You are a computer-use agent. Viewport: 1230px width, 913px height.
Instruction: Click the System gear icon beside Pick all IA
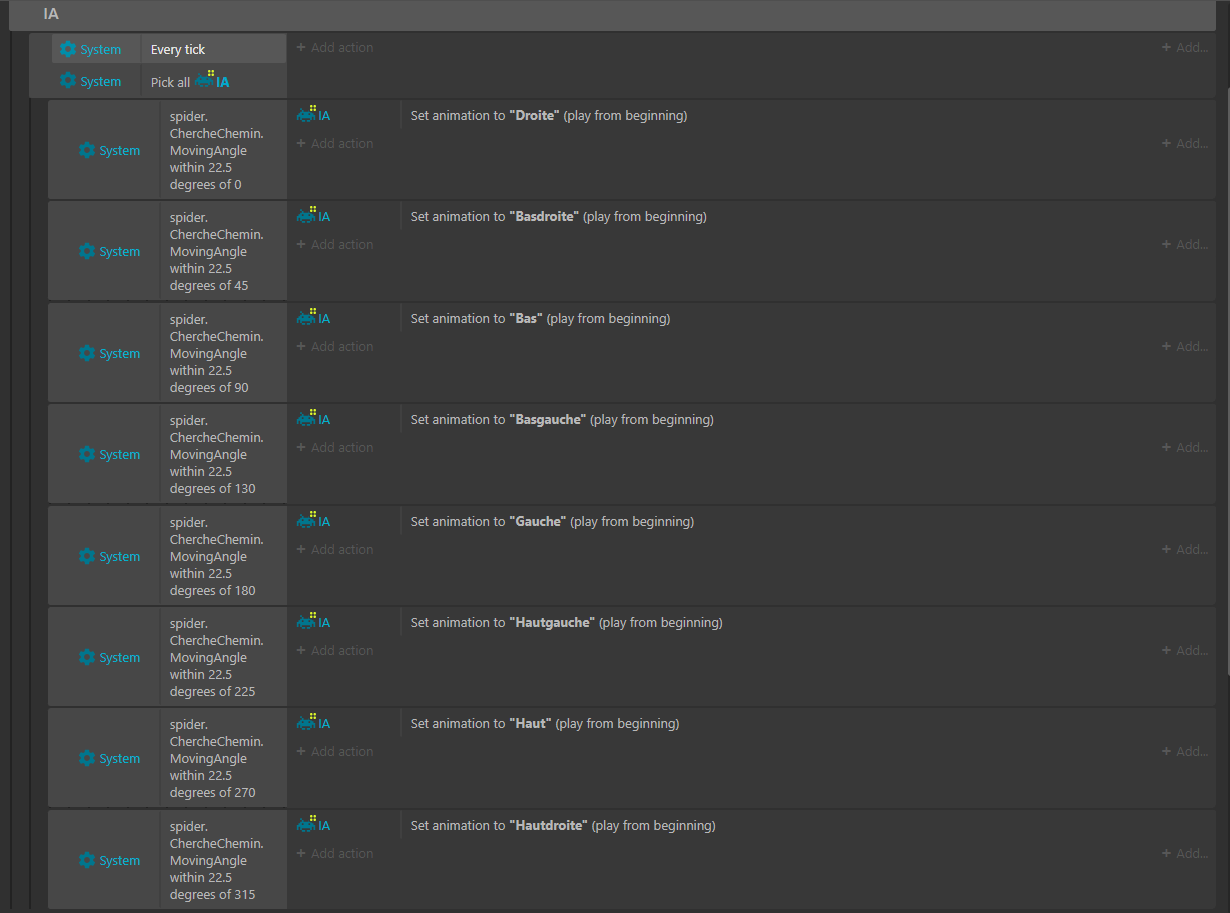tap(68, 81)
